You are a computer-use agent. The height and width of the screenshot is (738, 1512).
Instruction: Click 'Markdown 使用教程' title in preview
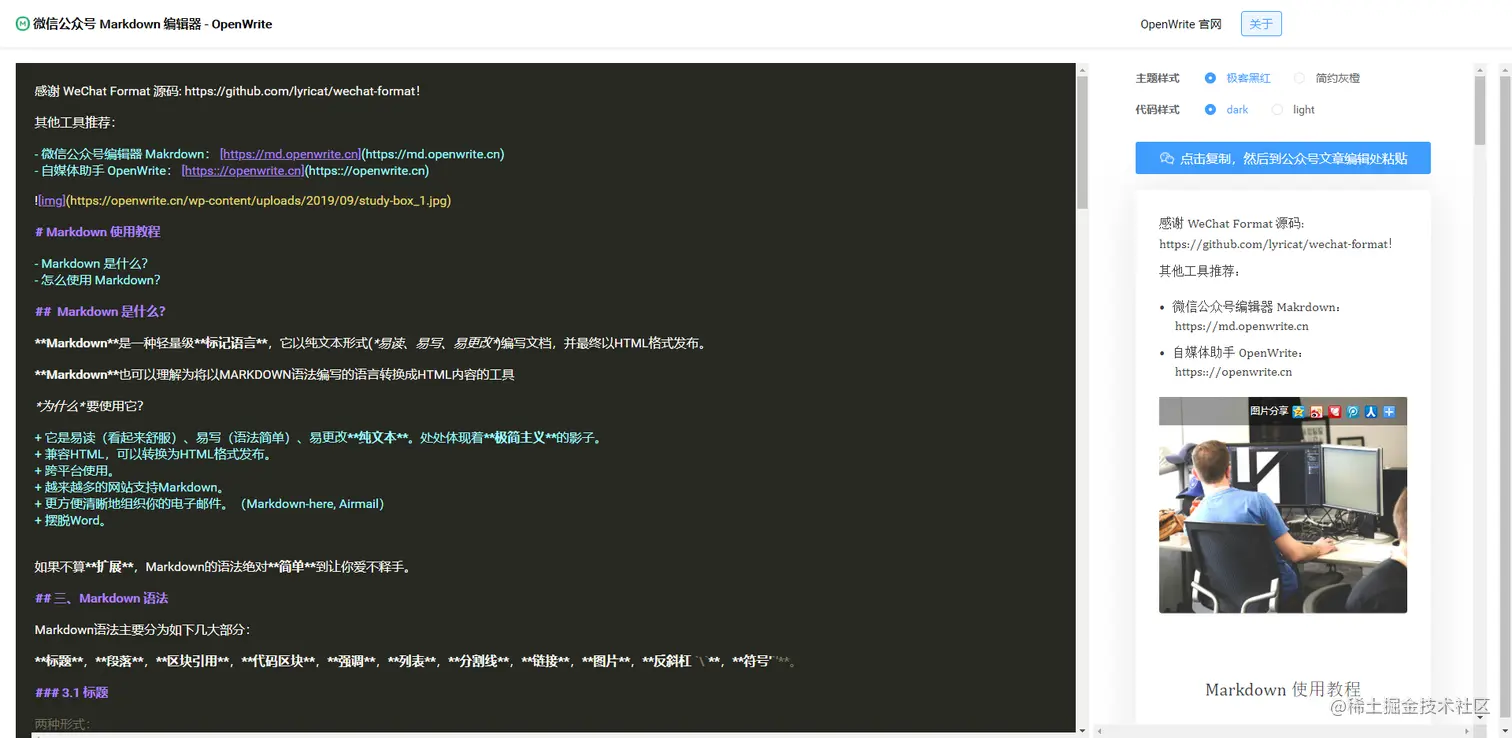1283,689
